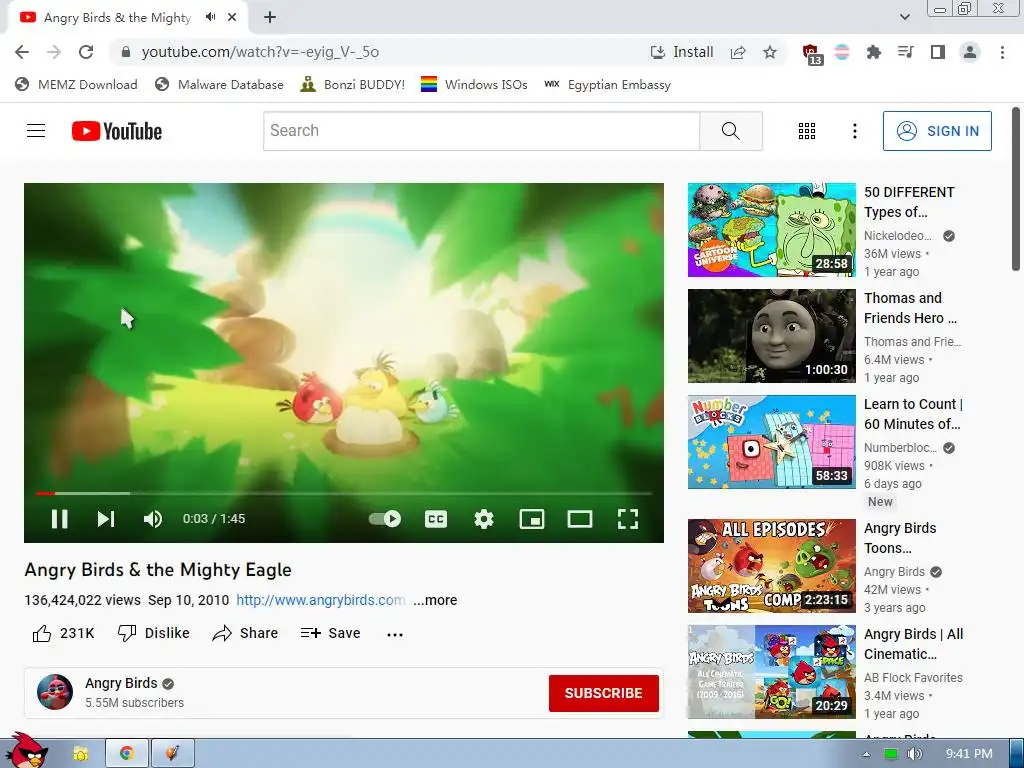Go forward in browser
The image size is (1024, 768).
[54, 52]
